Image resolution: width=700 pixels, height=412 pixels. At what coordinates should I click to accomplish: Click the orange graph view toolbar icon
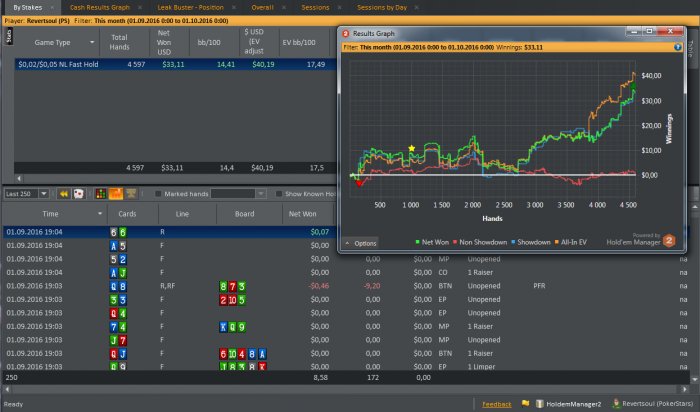pos(116,193)
